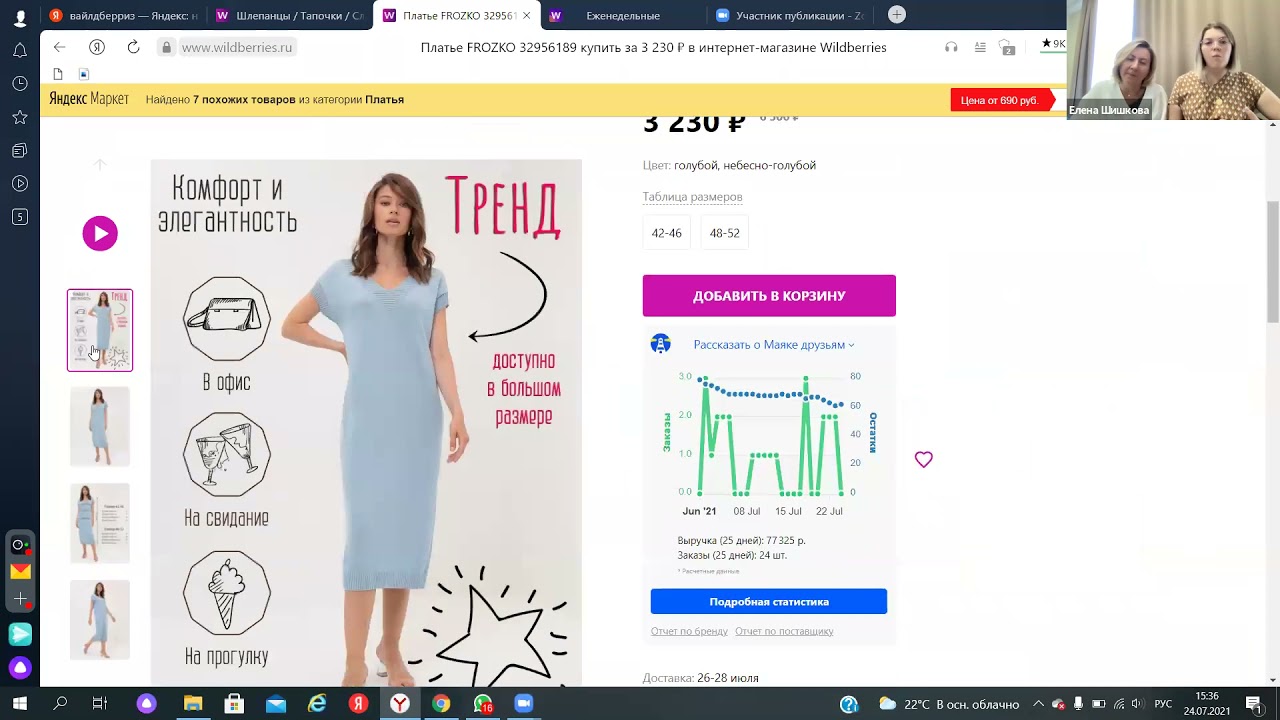Switch to the Еженедельные tab
The height and width of the screenshot is (720, 1280).
pyautogui.click(x=622, y=15)
